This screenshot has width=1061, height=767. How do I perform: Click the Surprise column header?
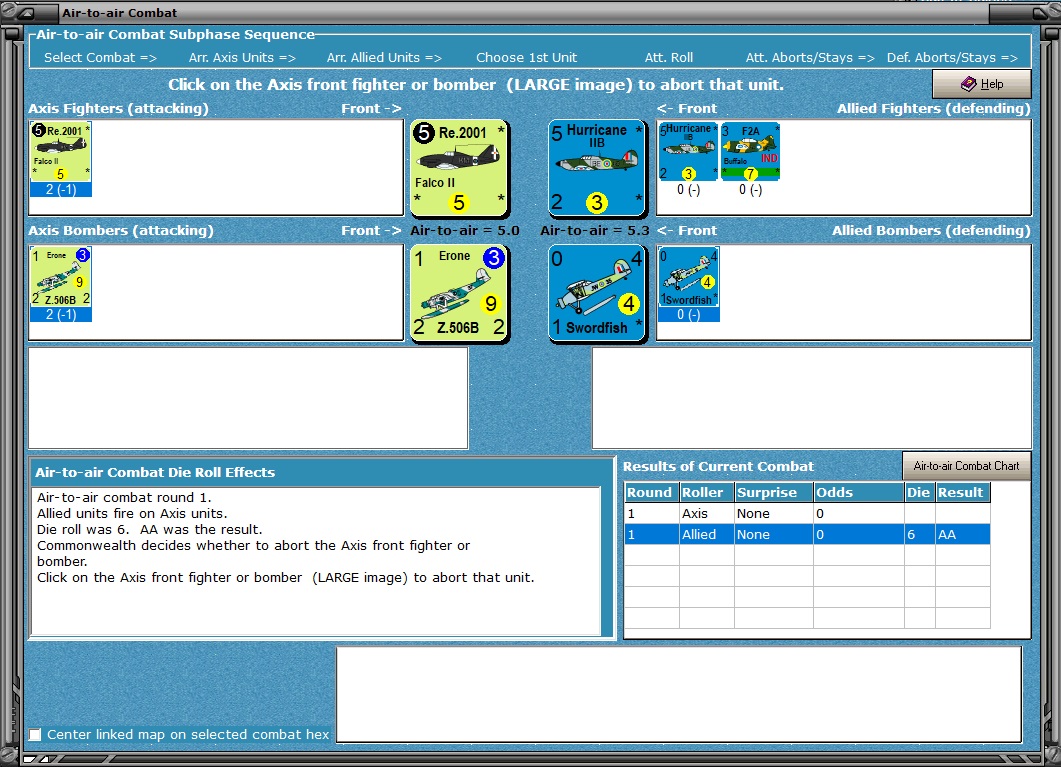pos(773,492)
